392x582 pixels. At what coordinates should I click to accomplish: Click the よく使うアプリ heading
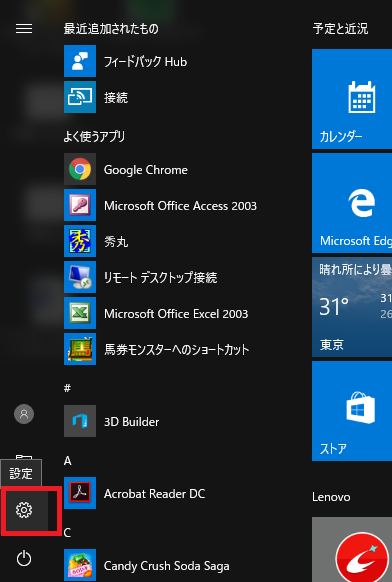point(94,137)
